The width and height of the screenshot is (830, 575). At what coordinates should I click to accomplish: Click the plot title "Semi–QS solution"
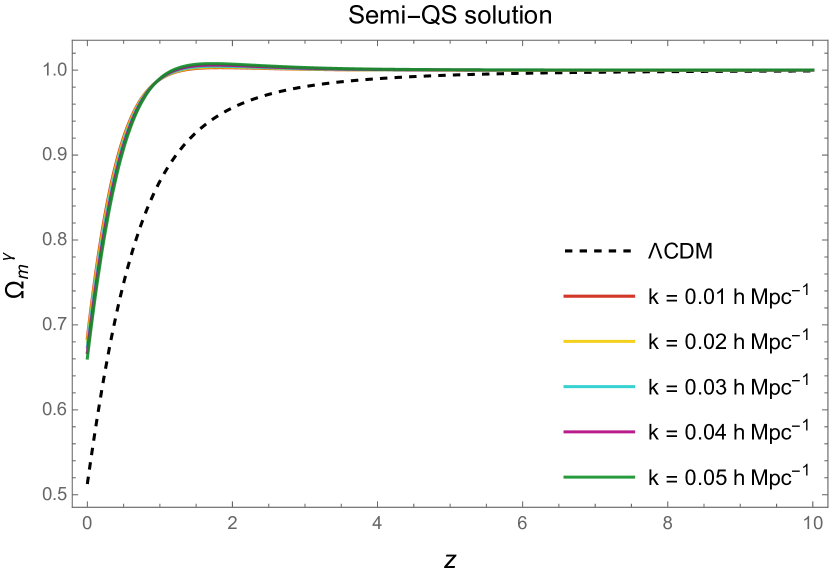pos(450,15)
